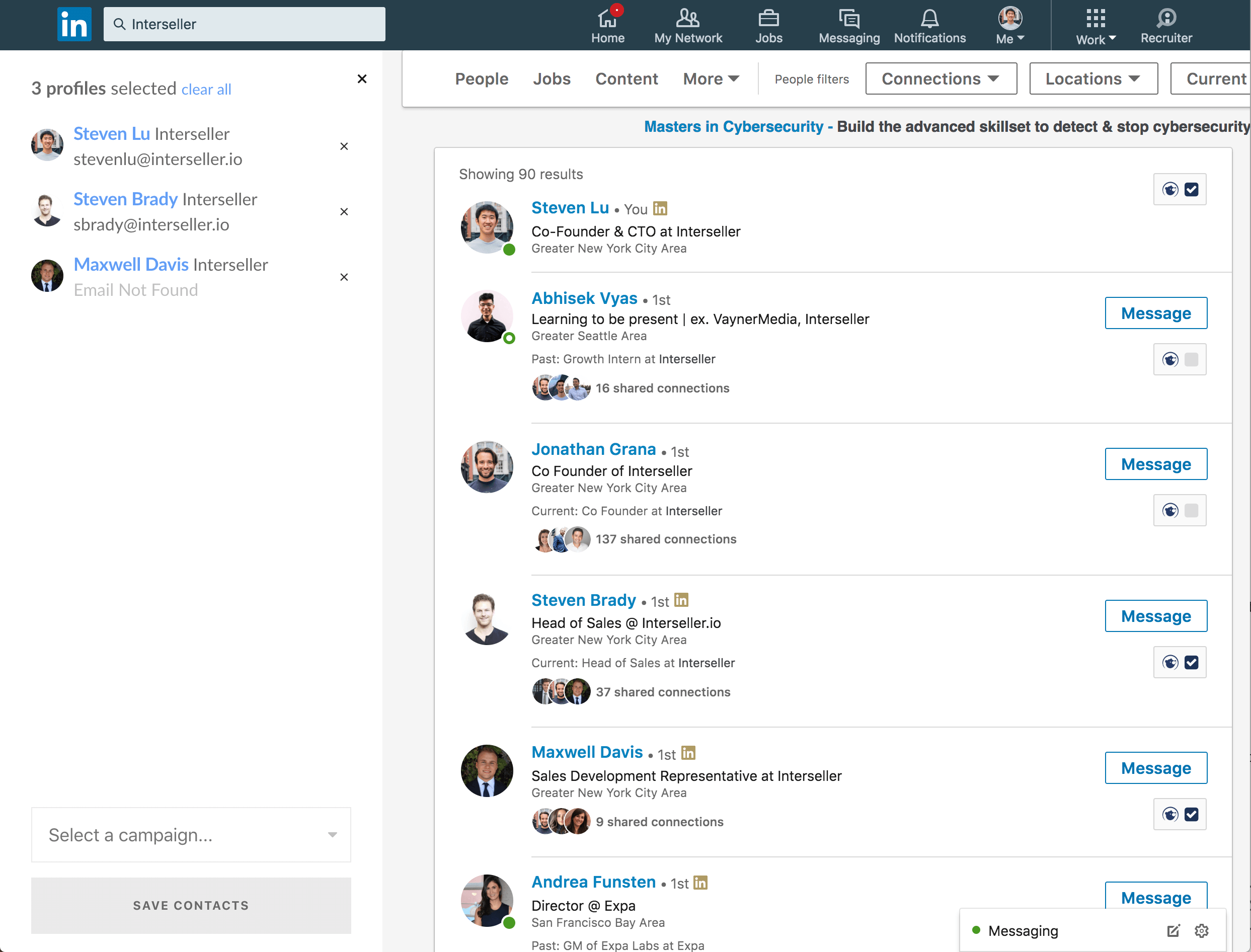Click clear all selected profiles link
Viewport: 1251px width, 952px height.
click(204, 89)
